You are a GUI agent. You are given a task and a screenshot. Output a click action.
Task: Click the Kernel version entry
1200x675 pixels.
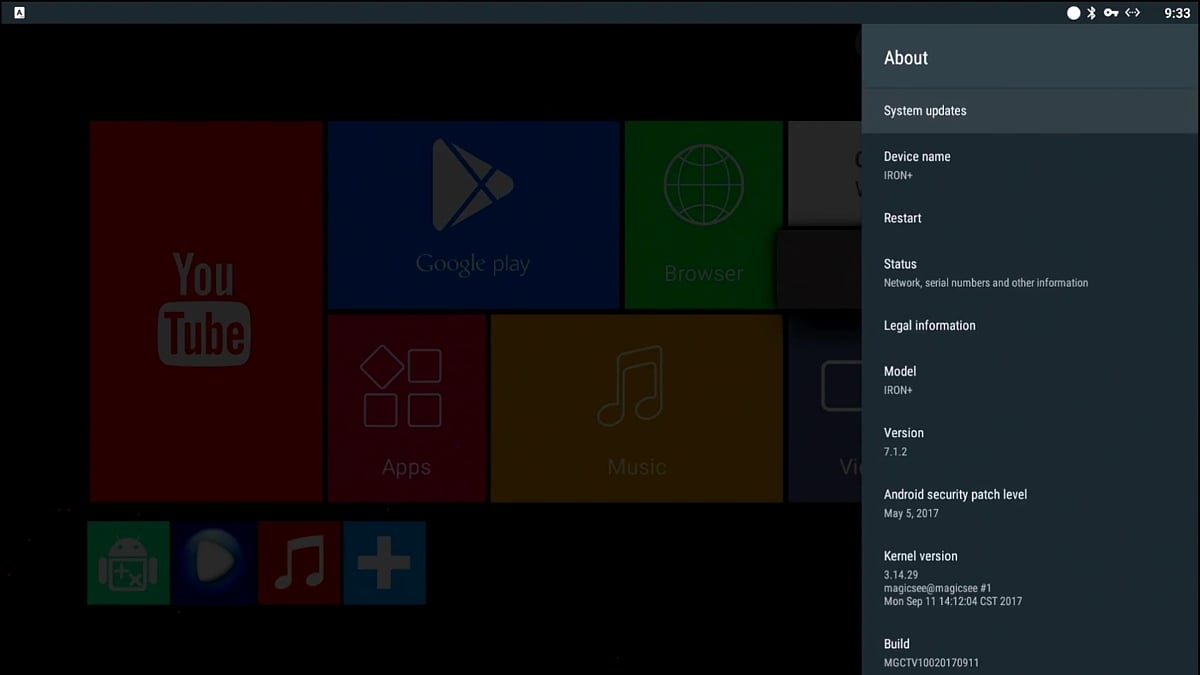pyautogui.click(x=1030, y=578)
